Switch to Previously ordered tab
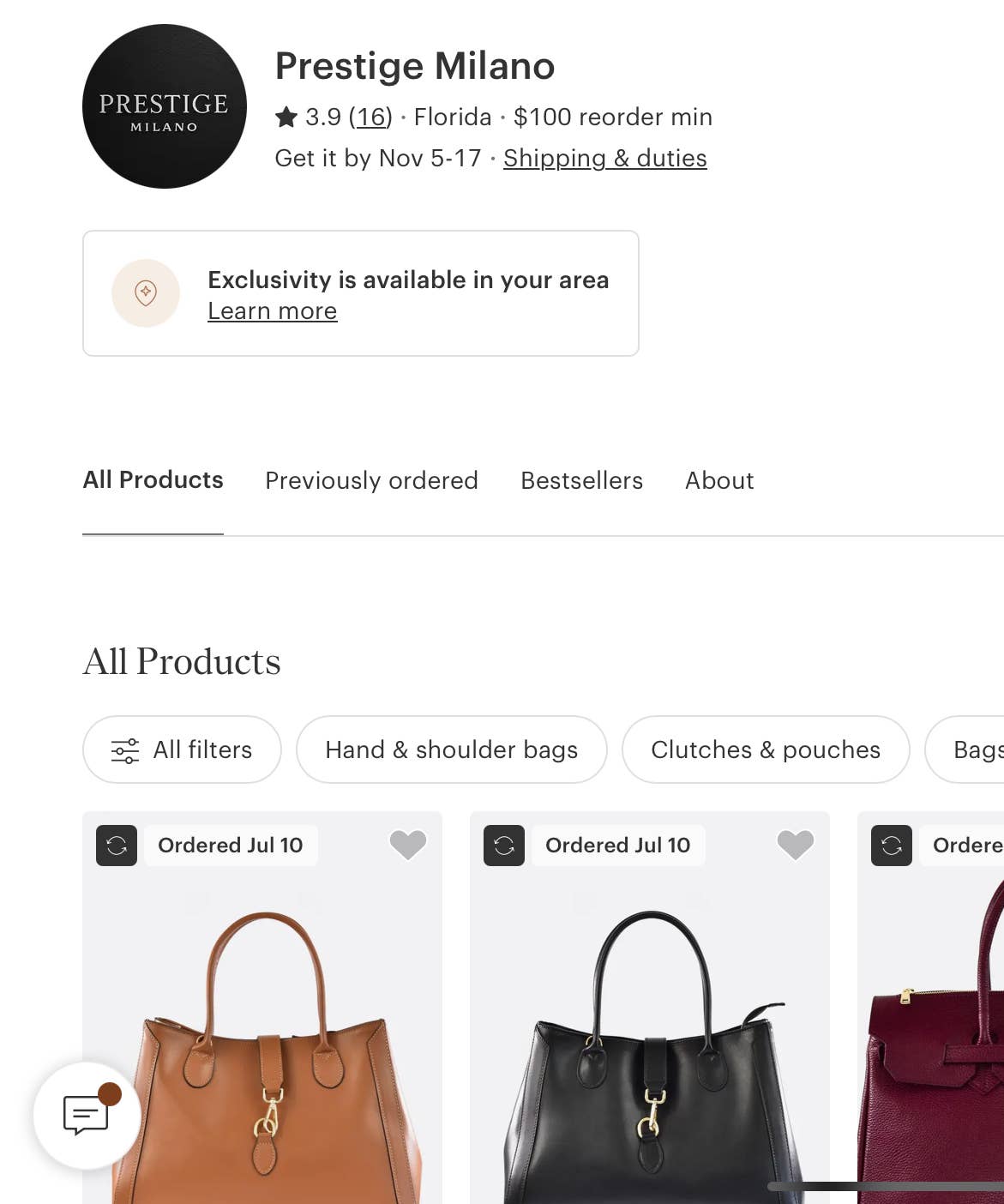This screenshot has width=1004, height=1204. pos(371,480)
